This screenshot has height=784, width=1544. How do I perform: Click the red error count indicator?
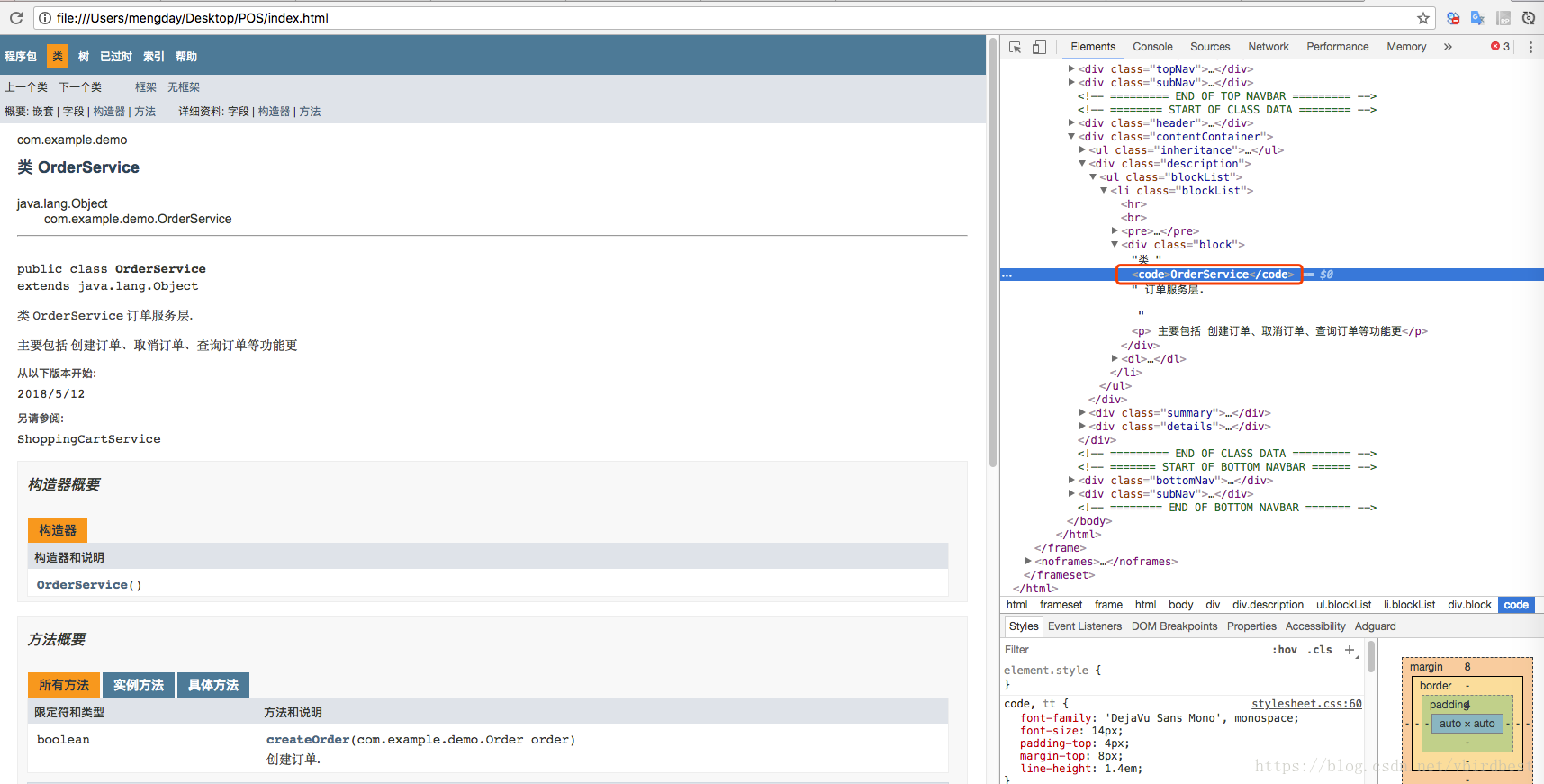click(1500, 47)
